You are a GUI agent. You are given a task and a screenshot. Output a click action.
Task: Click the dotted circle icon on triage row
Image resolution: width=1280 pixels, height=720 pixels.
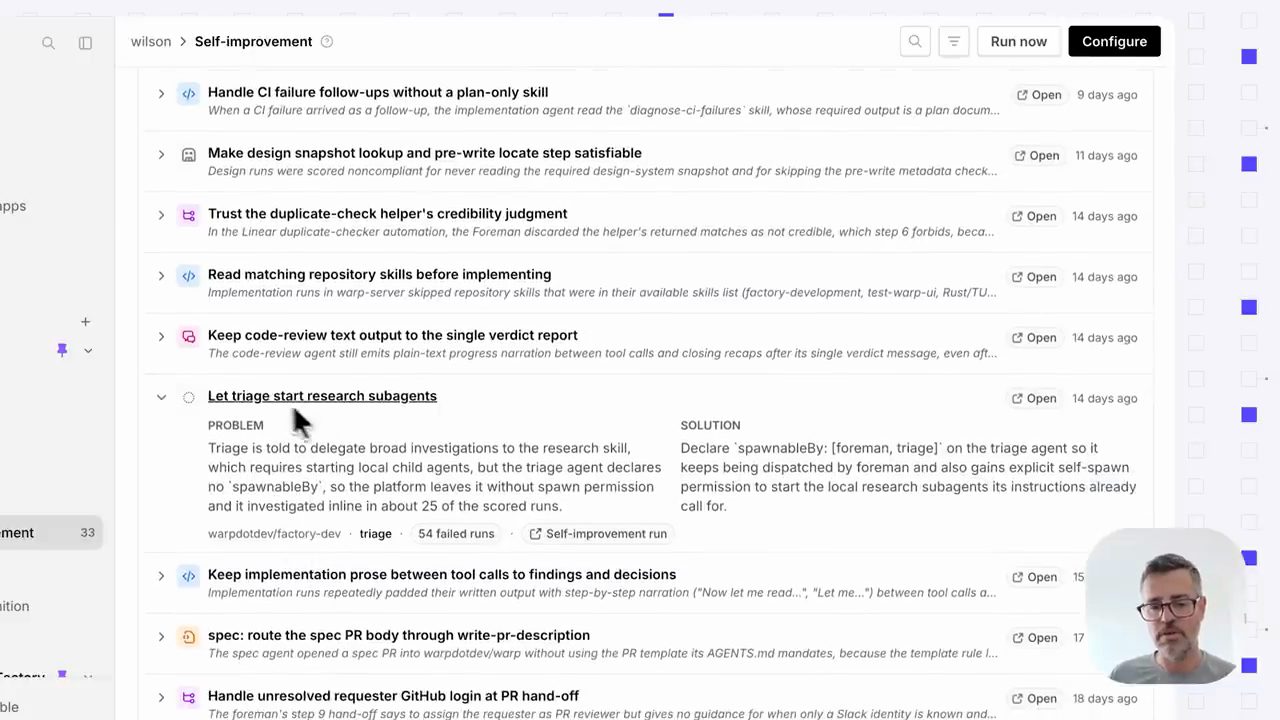[188, 398]
